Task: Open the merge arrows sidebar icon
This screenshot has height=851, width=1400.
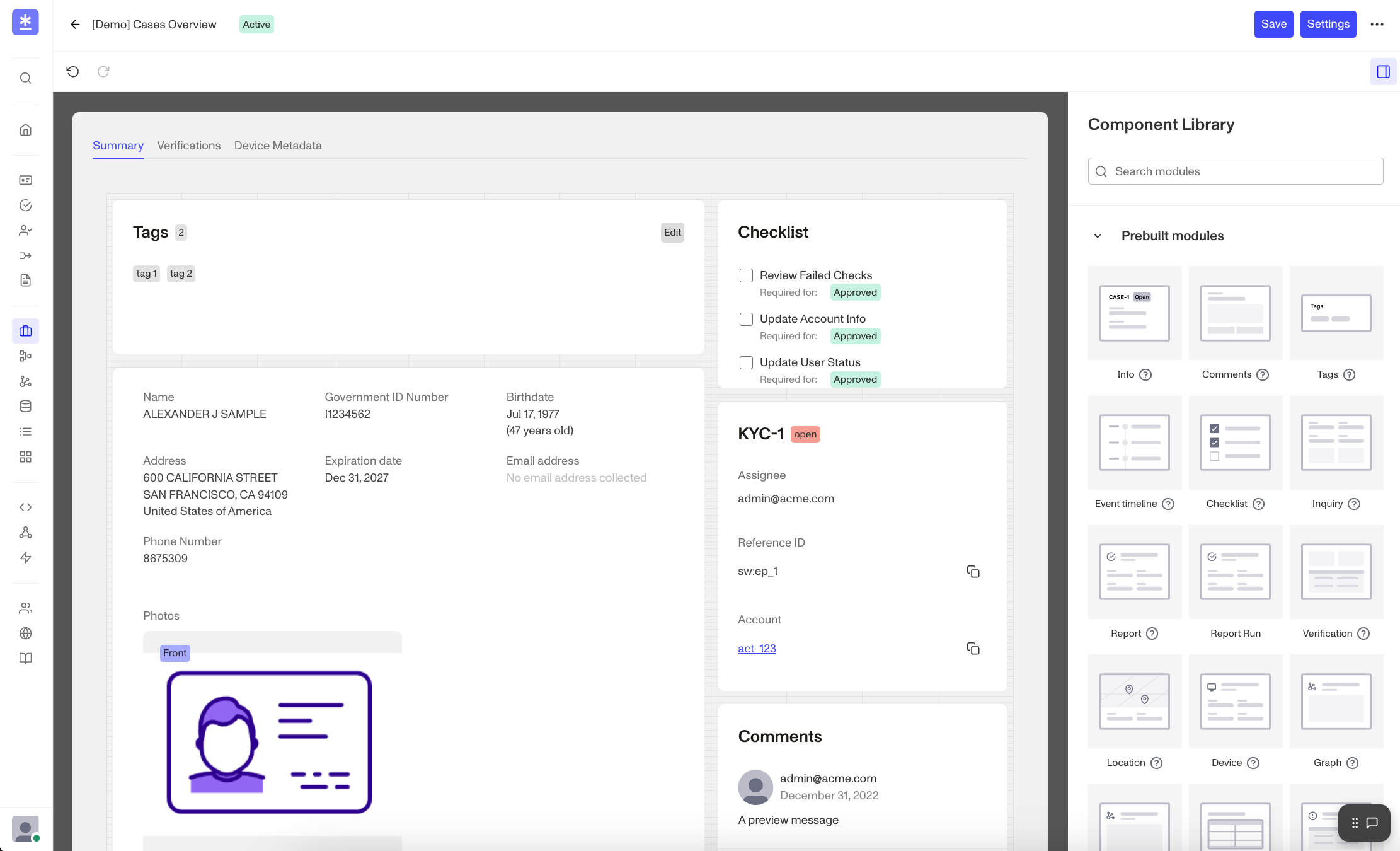Action: coord(25,256)
